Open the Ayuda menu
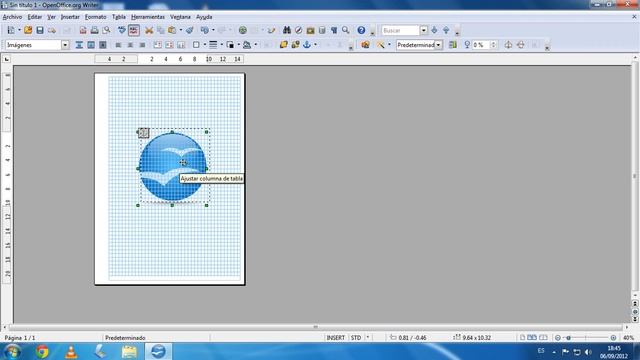The width and height of the screenshot is (640, 360). tap(204, 17)
